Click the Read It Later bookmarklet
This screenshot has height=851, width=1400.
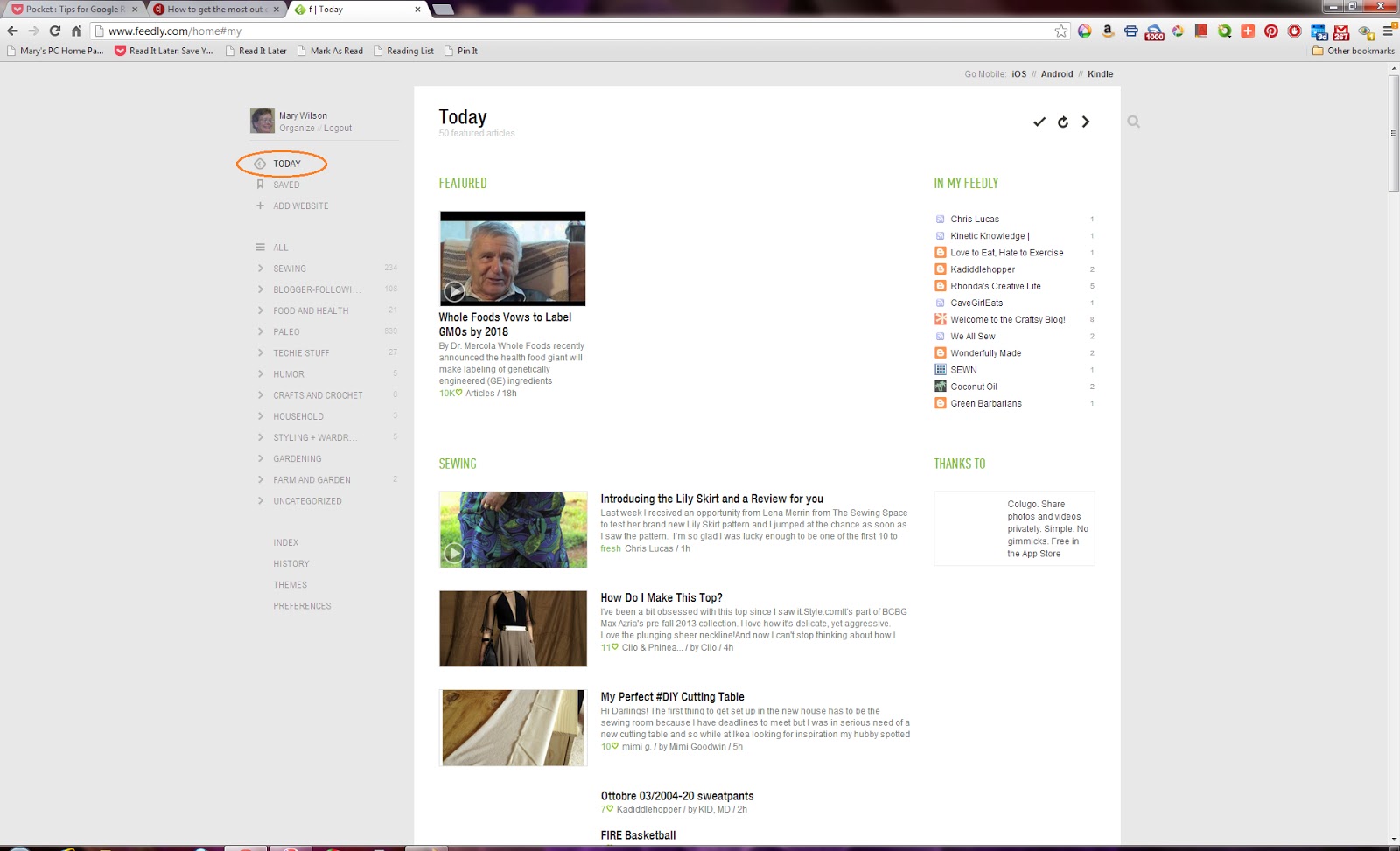point(256,51)
